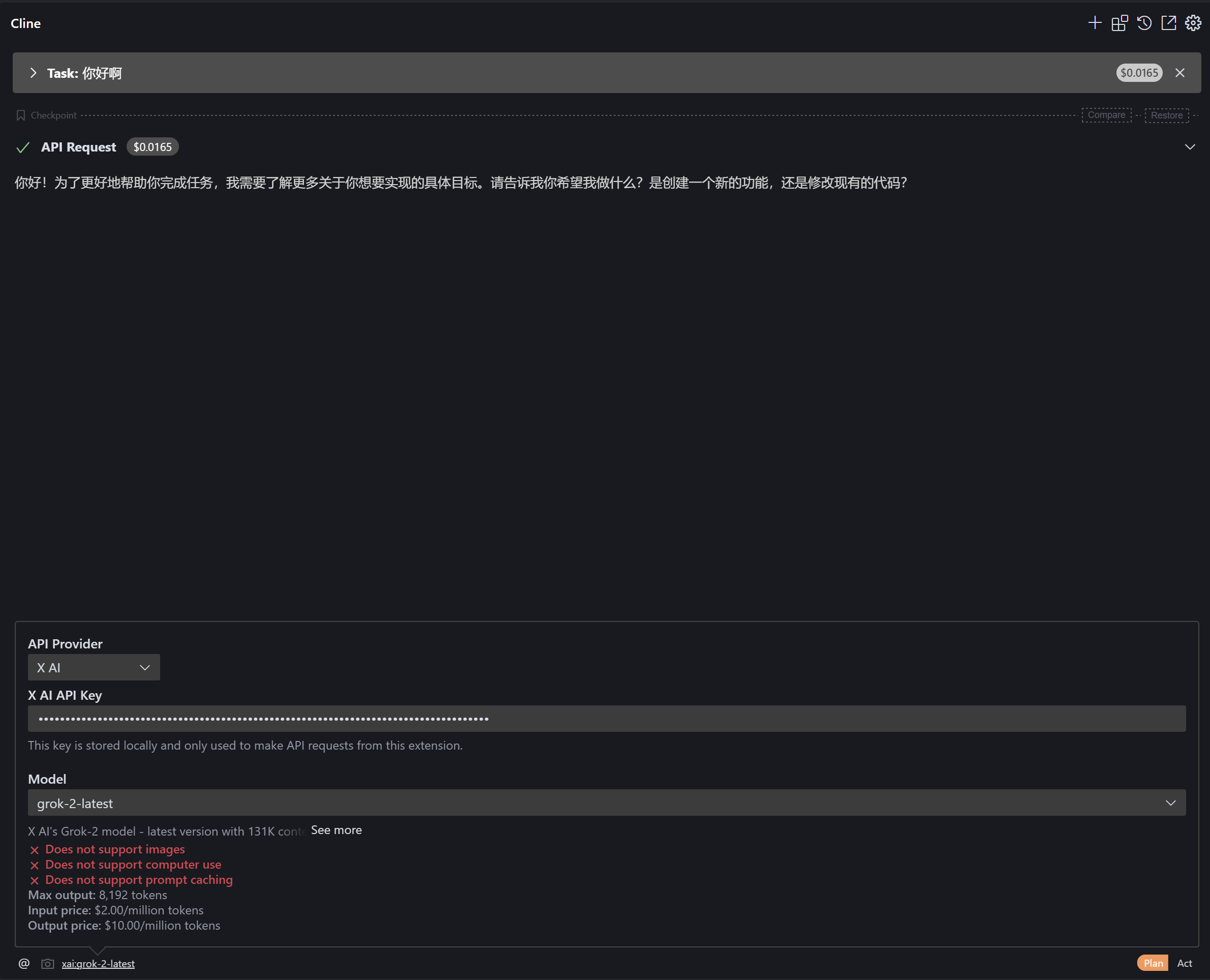Open Cline settings gear icon
Viewport: 1210px width, 980px height.
[x=1193, y=23]
